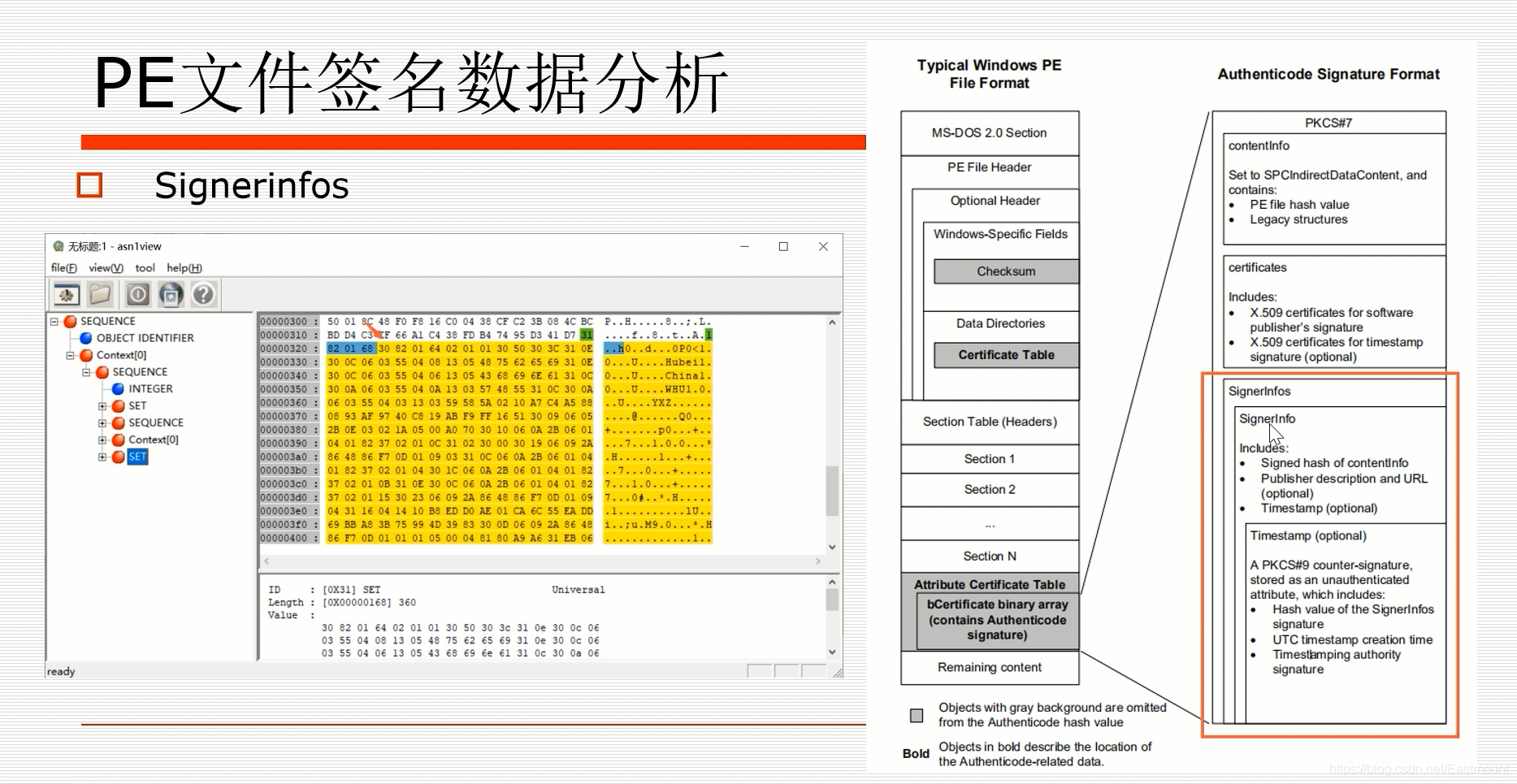This screenshot has width=1517, height=784.
Task: Select the blue OBJECT IDENTIFIER node icon
Action: [86, 338]
